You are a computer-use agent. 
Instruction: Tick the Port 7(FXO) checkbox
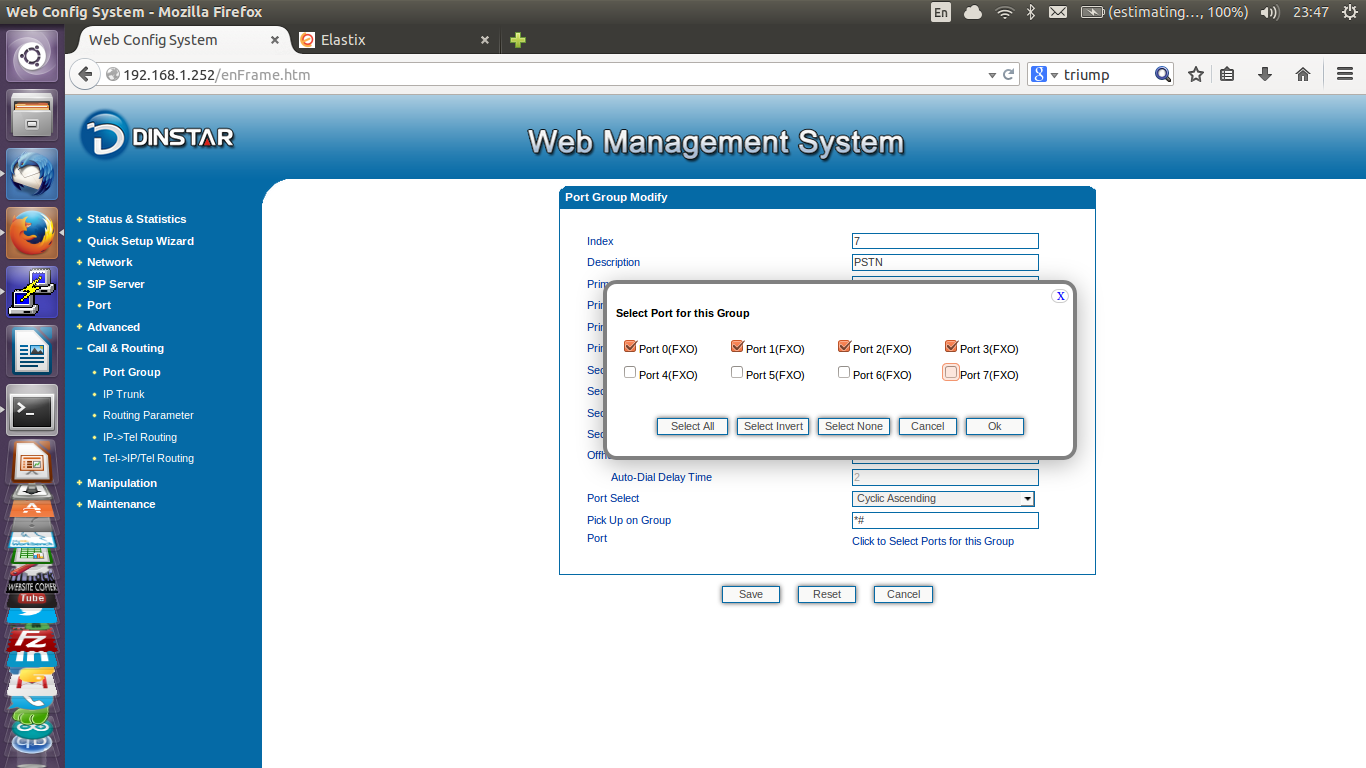[951, 373]
